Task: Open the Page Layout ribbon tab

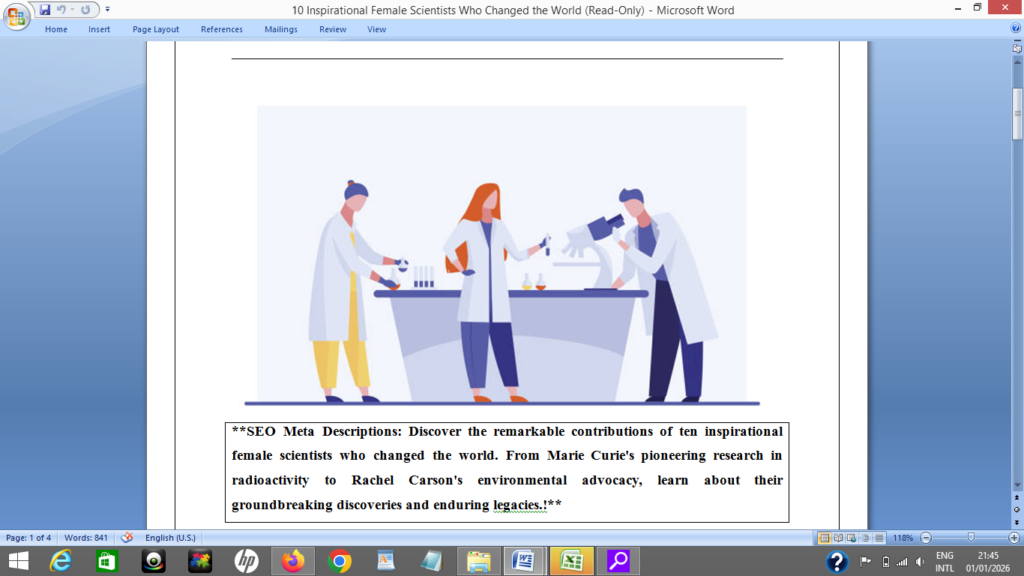Action: click(x=155, y=29)
